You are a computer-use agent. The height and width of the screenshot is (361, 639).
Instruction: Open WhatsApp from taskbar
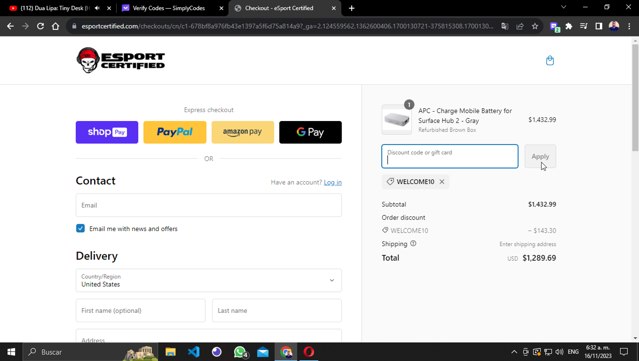(x=240, y=352)
